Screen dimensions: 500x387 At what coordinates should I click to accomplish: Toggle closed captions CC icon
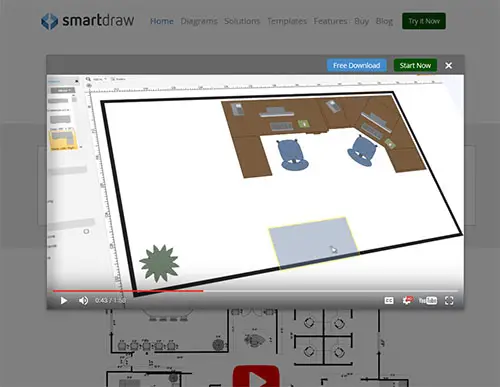tap(389, 301)
